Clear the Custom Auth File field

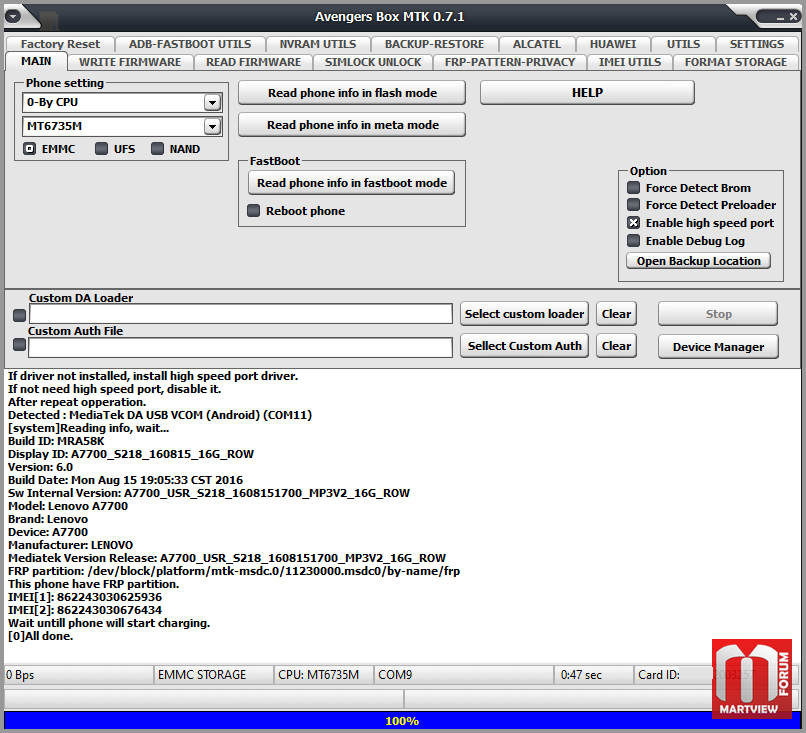pos(616,346)
